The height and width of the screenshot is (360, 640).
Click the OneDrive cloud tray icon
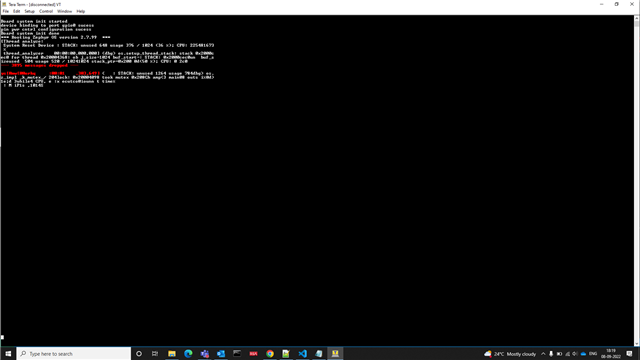tap(583, 354)
